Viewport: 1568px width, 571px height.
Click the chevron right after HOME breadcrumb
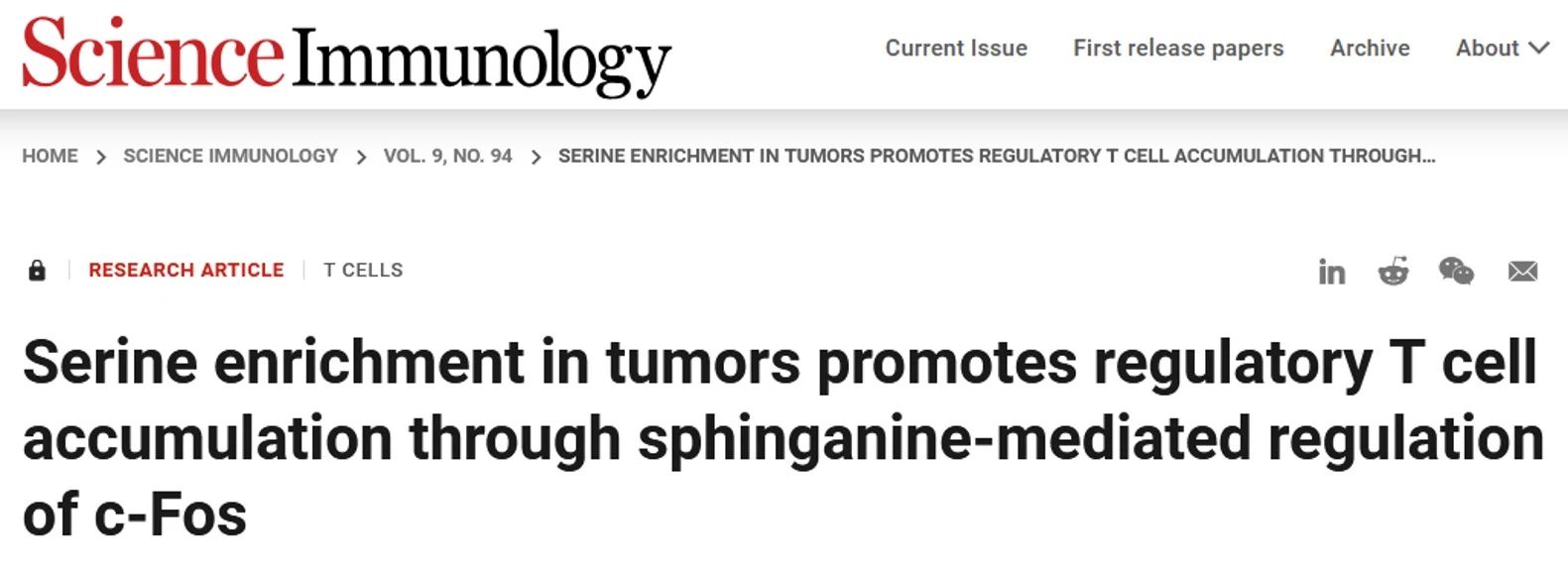100,157
